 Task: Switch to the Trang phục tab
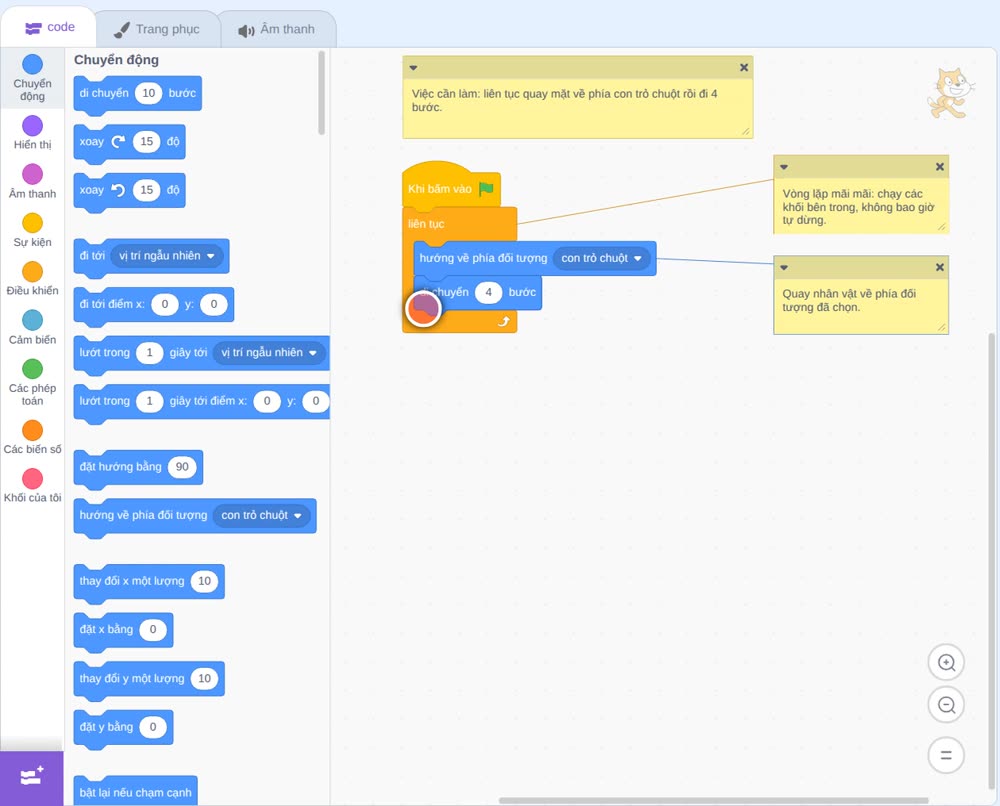point(158,29)
